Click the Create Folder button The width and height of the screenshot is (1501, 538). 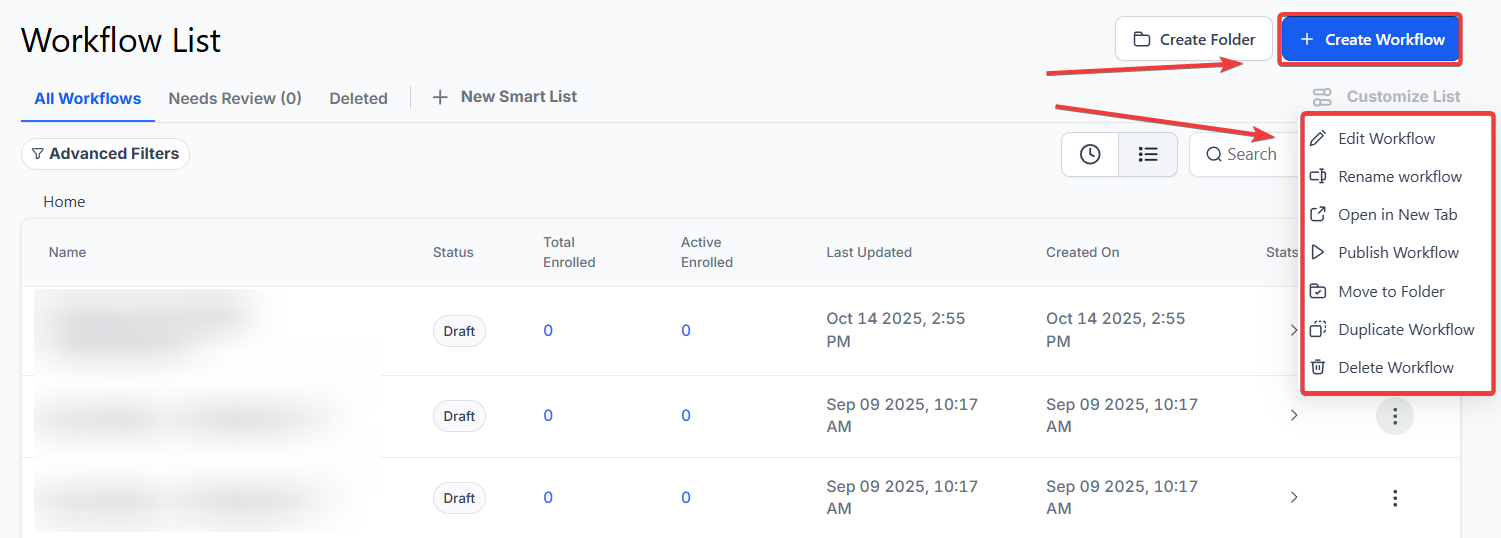coord(1194,40)
